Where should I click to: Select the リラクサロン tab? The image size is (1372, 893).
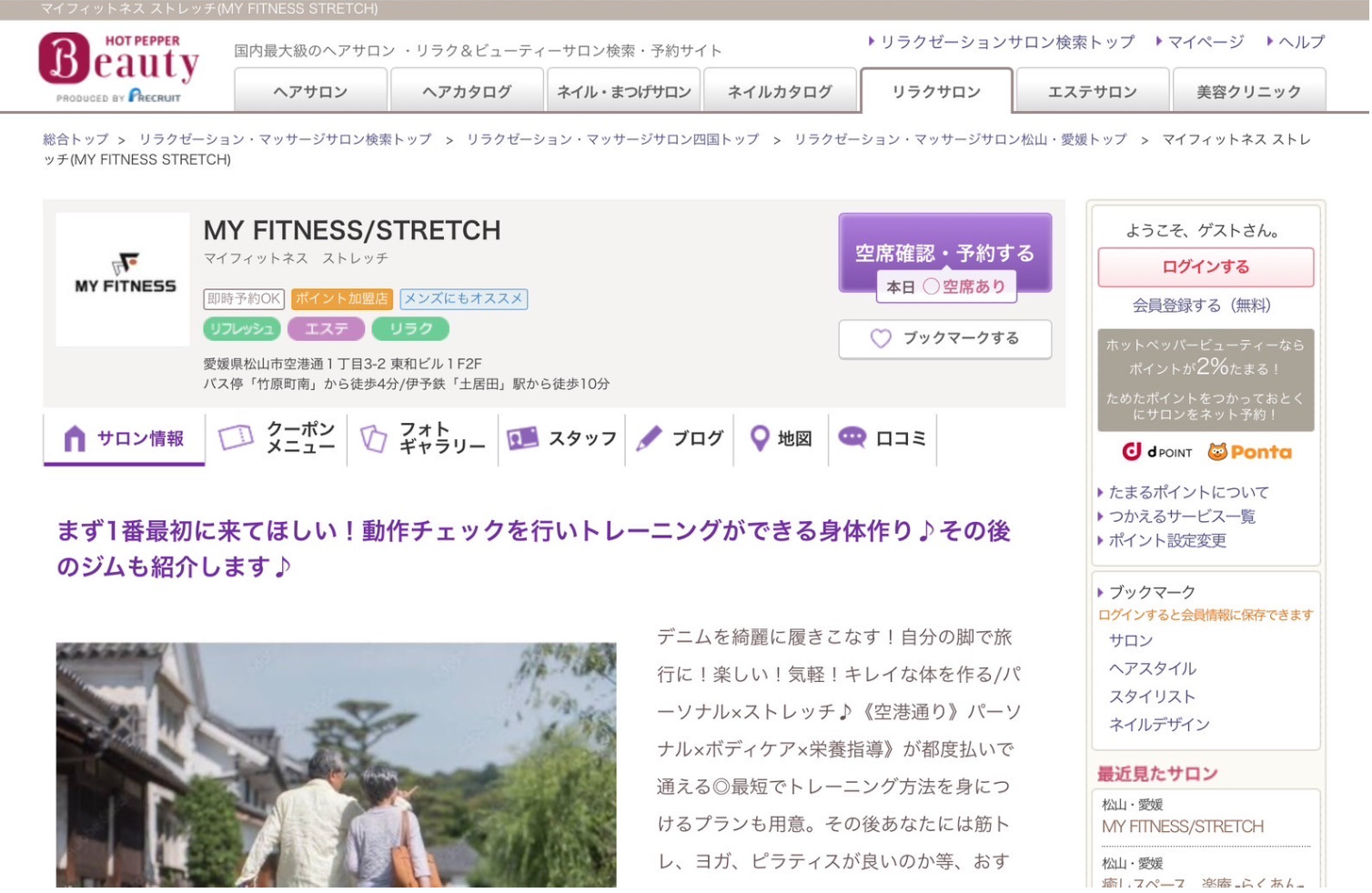(936, 91)
